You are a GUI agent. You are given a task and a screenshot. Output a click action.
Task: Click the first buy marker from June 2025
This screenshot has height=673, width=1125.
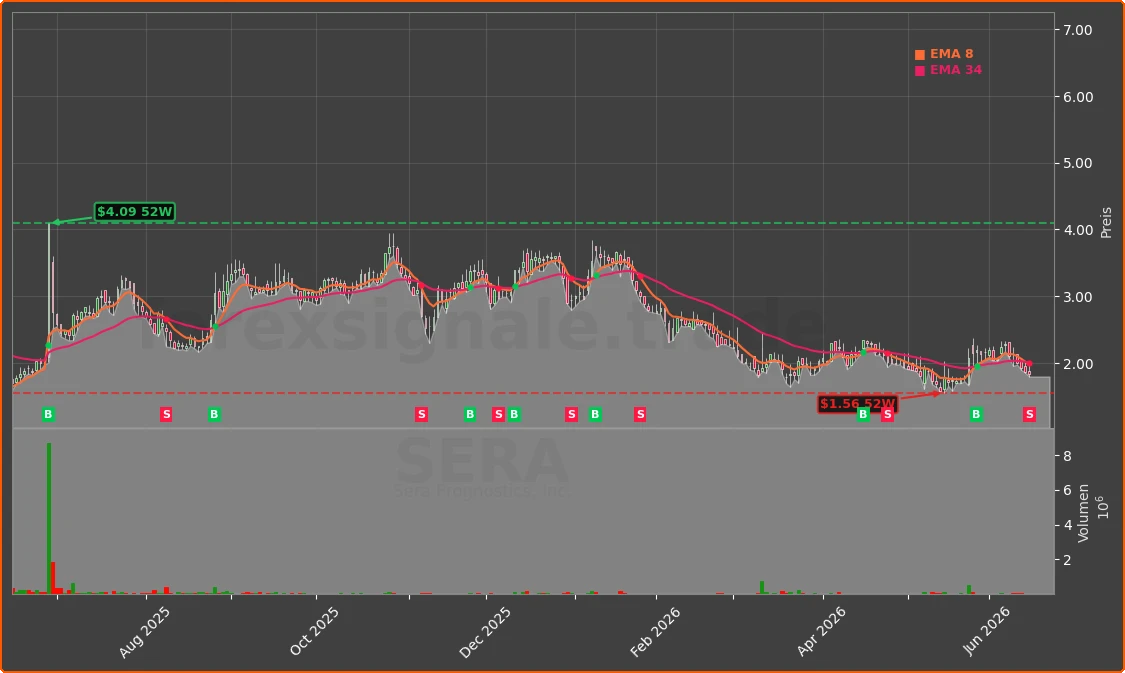[x=48, y=414]
